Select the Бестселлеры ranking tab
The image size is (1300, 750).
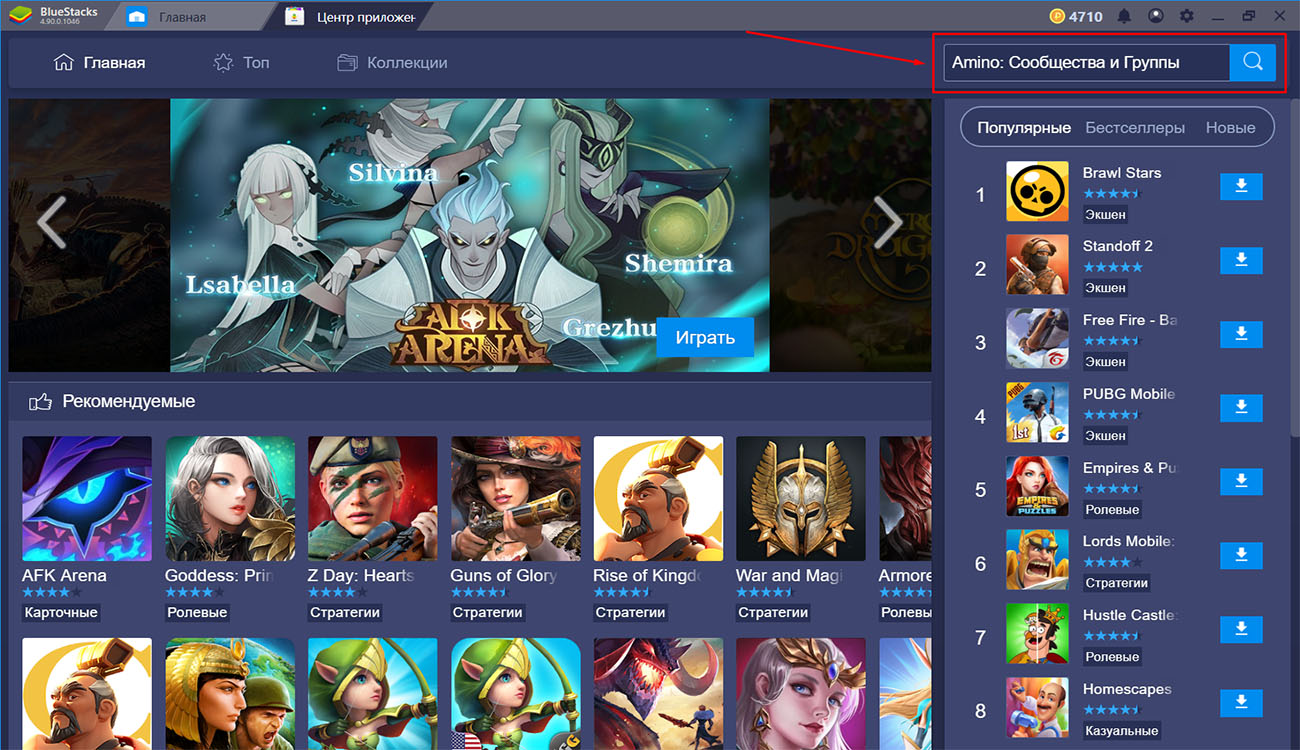pyautogui.click(x=1135, y=128)
